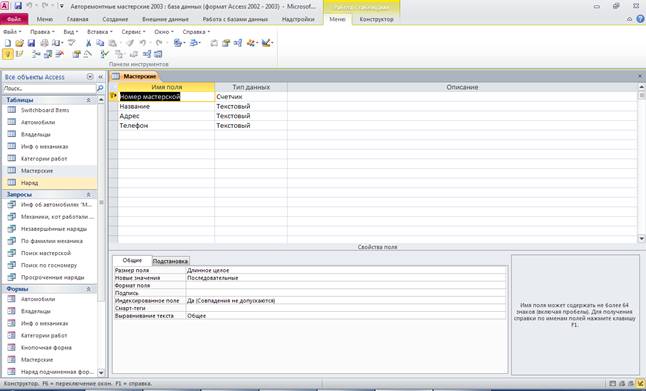Viewport: 646px width, 391px height.
Task: Click the Help question mark icon
Action: 640,19
